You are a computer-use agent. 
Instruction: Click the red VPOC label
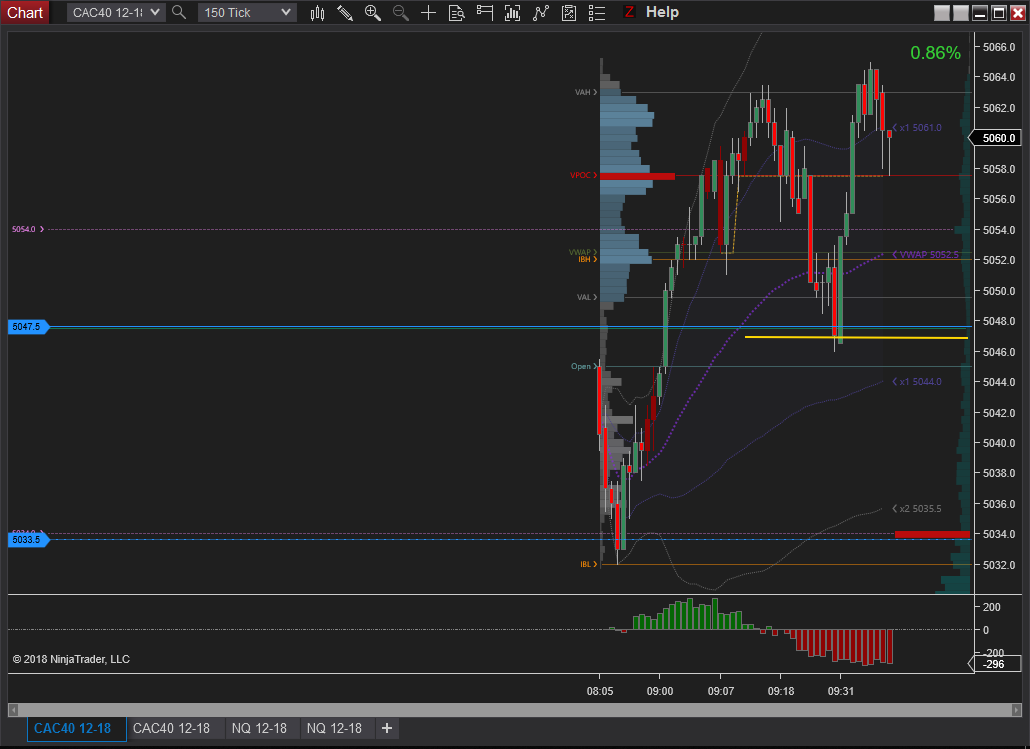coord(583,175)
